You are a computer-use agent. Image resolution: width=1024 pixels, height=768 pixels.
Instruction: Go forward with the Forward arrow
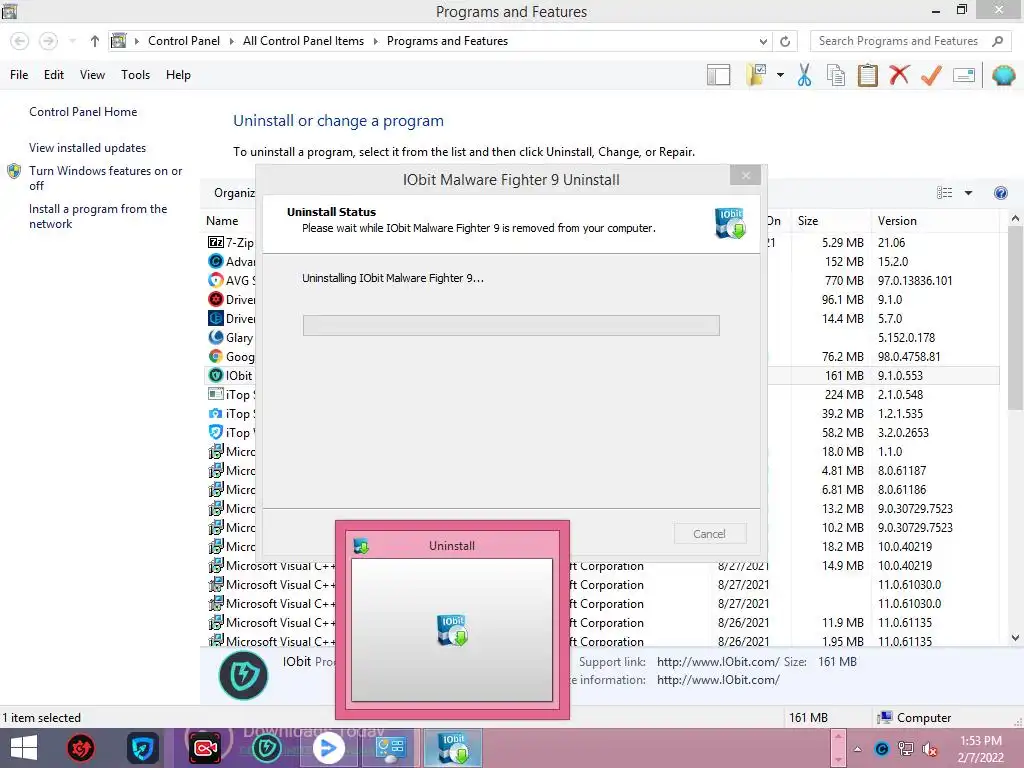point(48,41)
